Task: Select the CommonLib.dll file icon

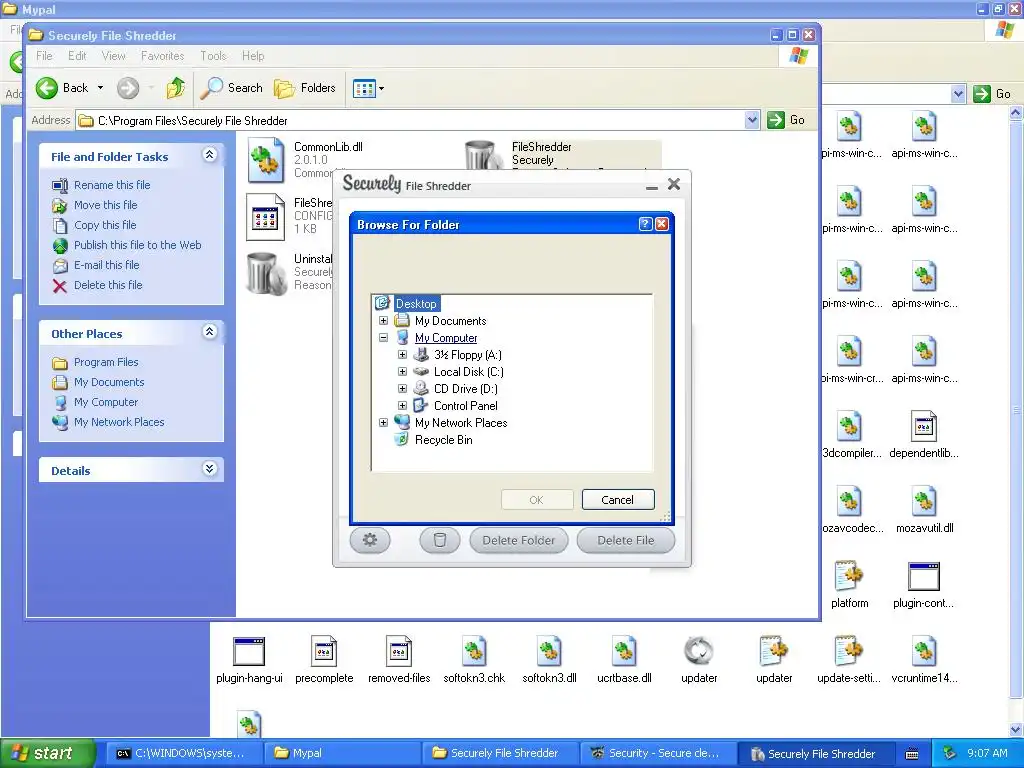Action: point(265,160)
